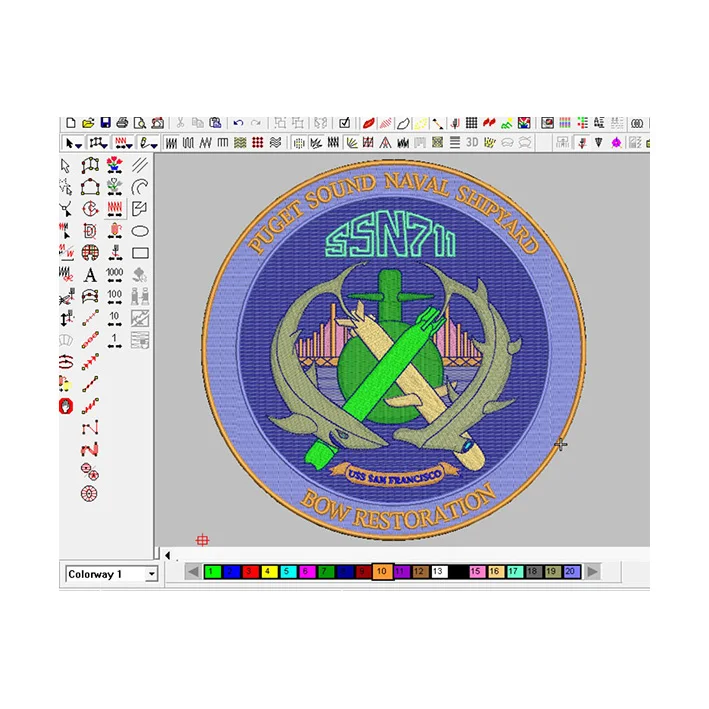Toggle the yellow grass stitch effect icon
The width and height of the screenshot is (709, 709).
coord(490,143)
